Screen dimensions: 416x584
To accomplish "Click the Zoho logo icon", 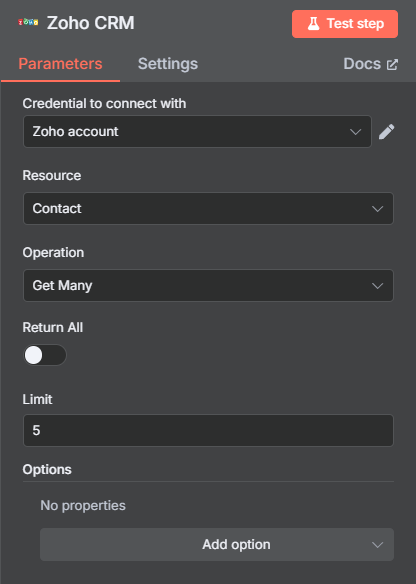I will [28, 23].
